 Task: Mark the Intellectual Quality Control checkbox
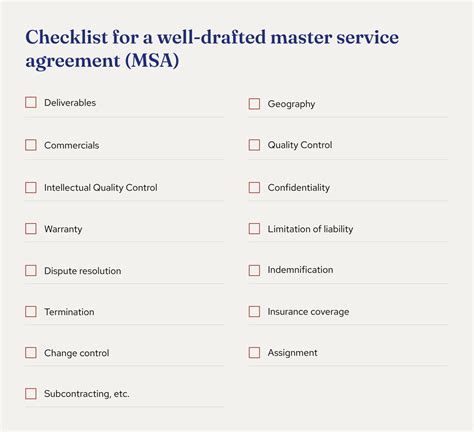(x=31, y=187)
